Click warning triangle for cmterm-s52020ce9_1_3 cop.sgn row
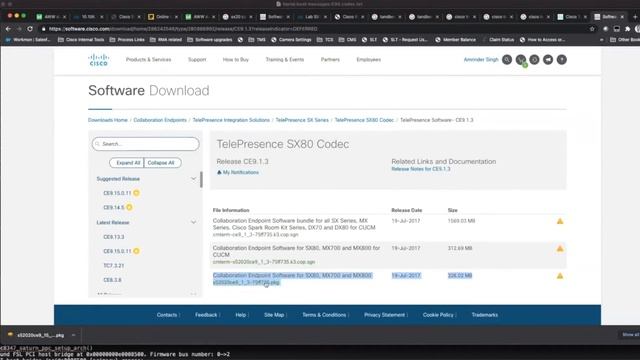The image size is (640, 360). [560, 249]
